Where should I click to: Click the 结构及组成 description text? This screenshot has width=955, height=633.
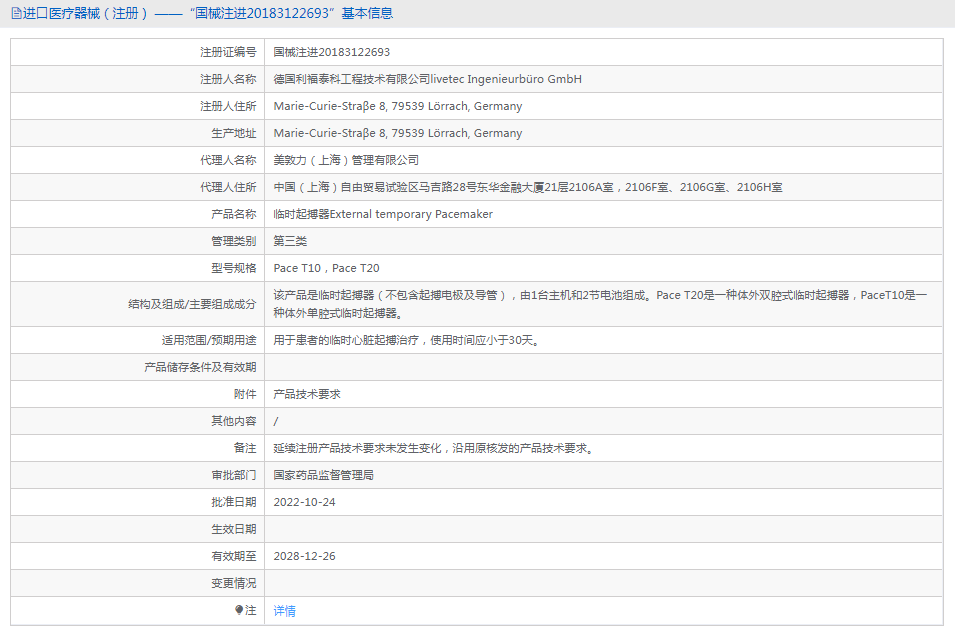[600, 303]
